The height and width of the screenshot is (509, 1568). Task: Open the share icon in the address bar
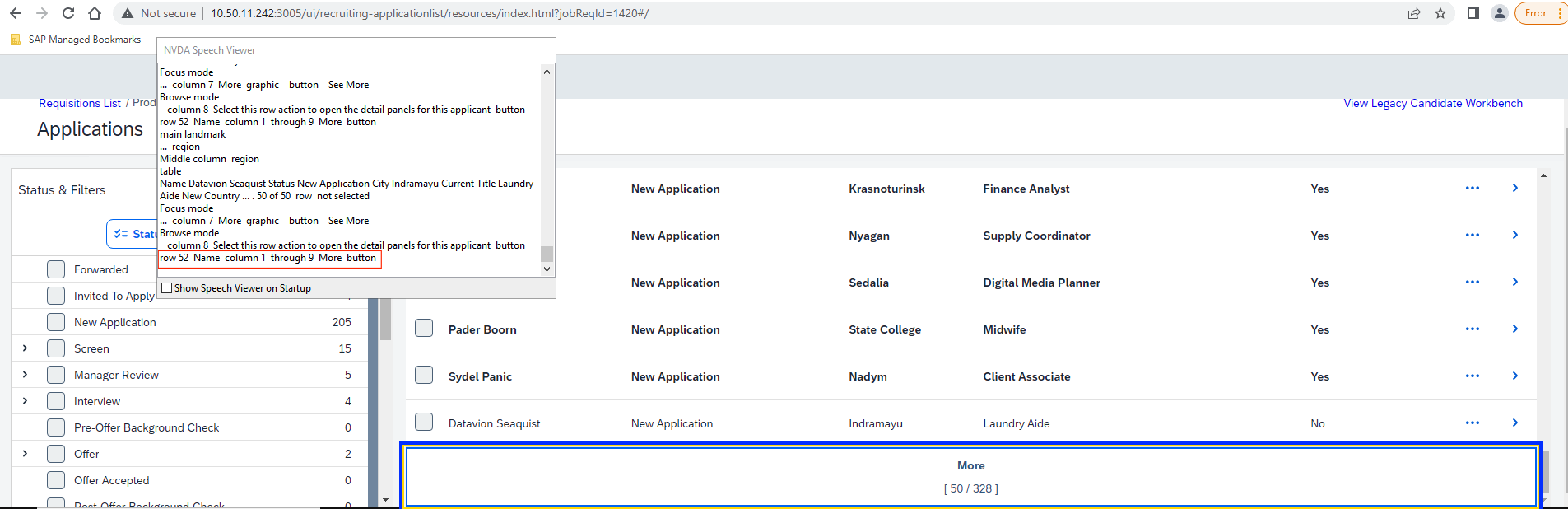tap(1414, 13)
